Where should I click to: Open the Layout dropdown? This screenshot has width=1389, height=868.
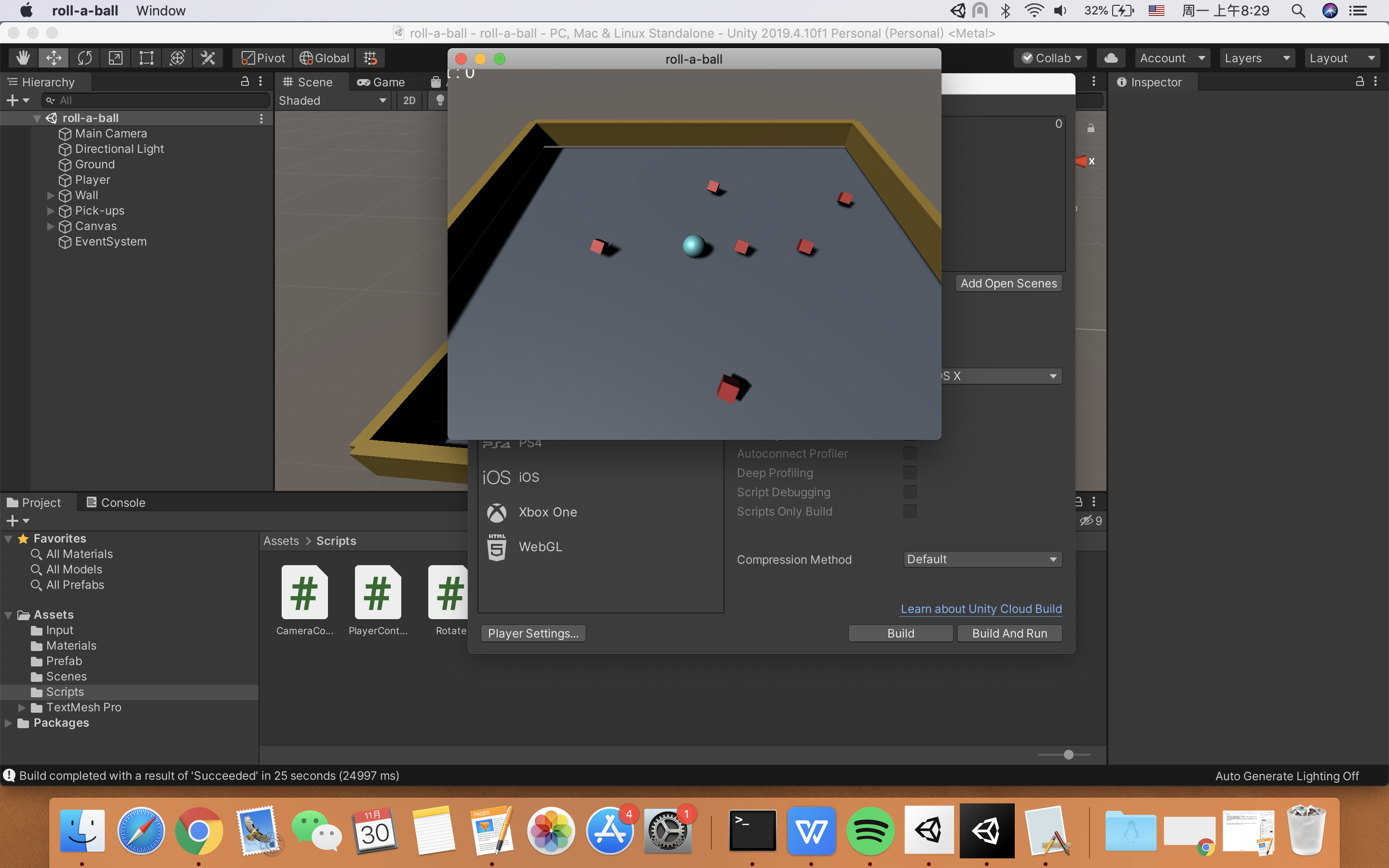[1342, 58]
